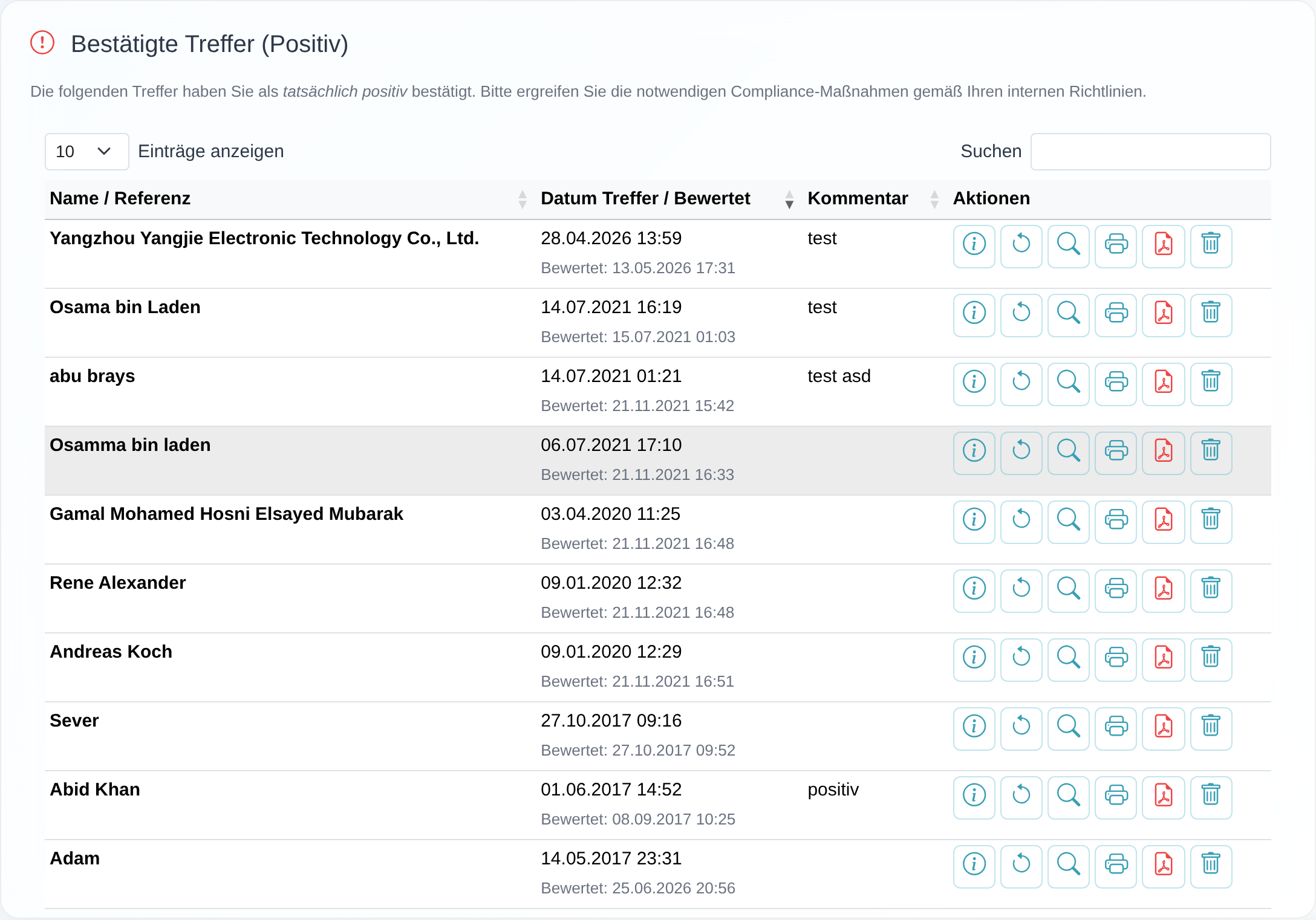Click 'Bewertet: 25.06.2026 20:56' text
Screen dimensions: 1316x920
(x=637, y=888)
